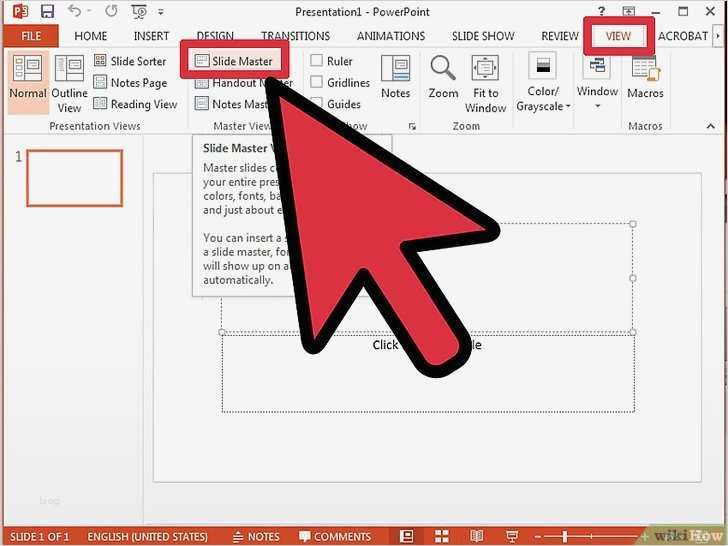Viewport: 728px width, 546px height.
Task: Collapse the ribbon chevron
Action: tap(710, 126)
